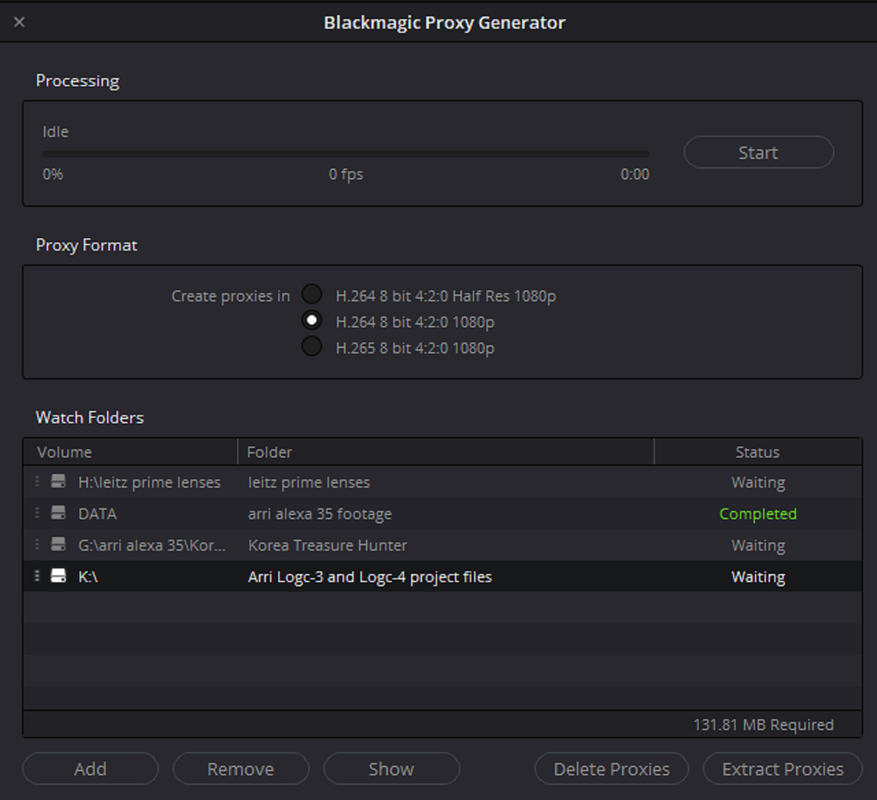Click the drive icon for K:\ volume
Viewport: 877px width, 800px height.
(59, 577)
